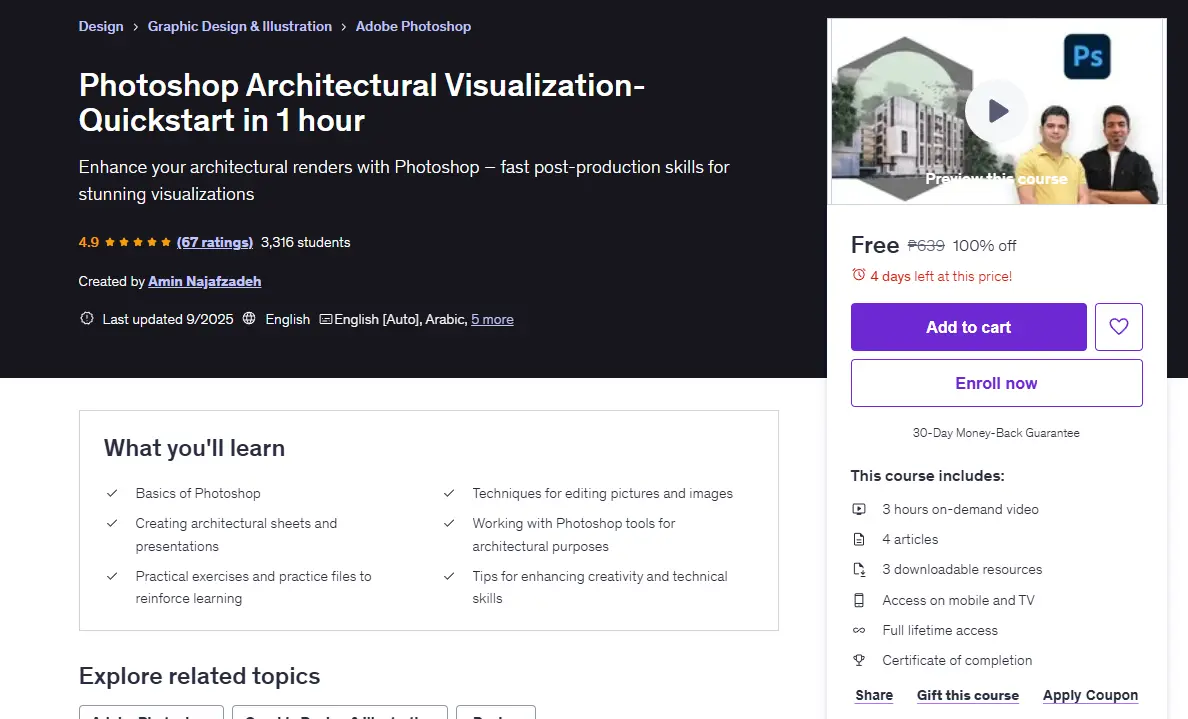The width and height of the screenshot is (1188, 719).
Task: Click the Enroll now button
Action: click(996, 383)
